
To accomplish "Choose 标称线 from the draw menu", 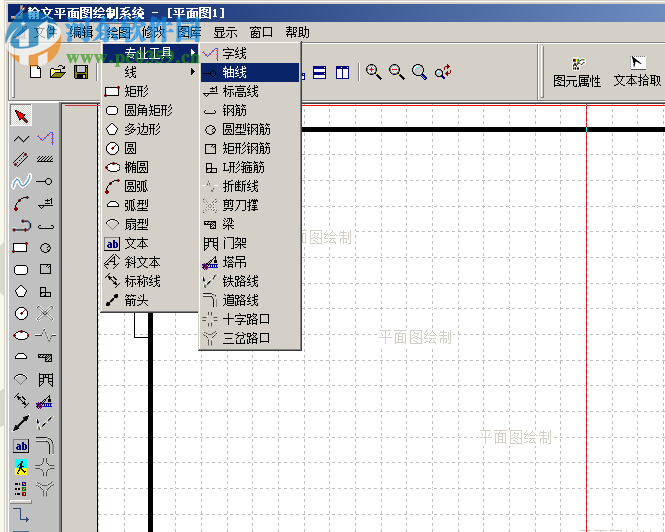I will tap(151, 281).
